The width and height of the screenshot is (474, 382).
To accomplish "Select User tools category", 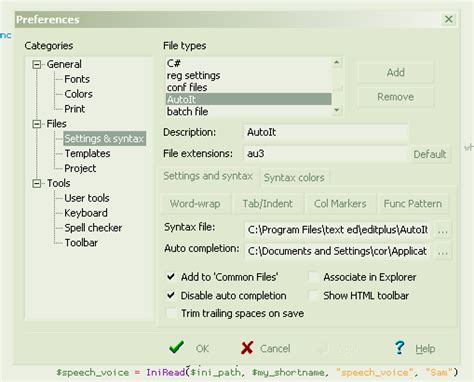I will click(x=87, y=198).
